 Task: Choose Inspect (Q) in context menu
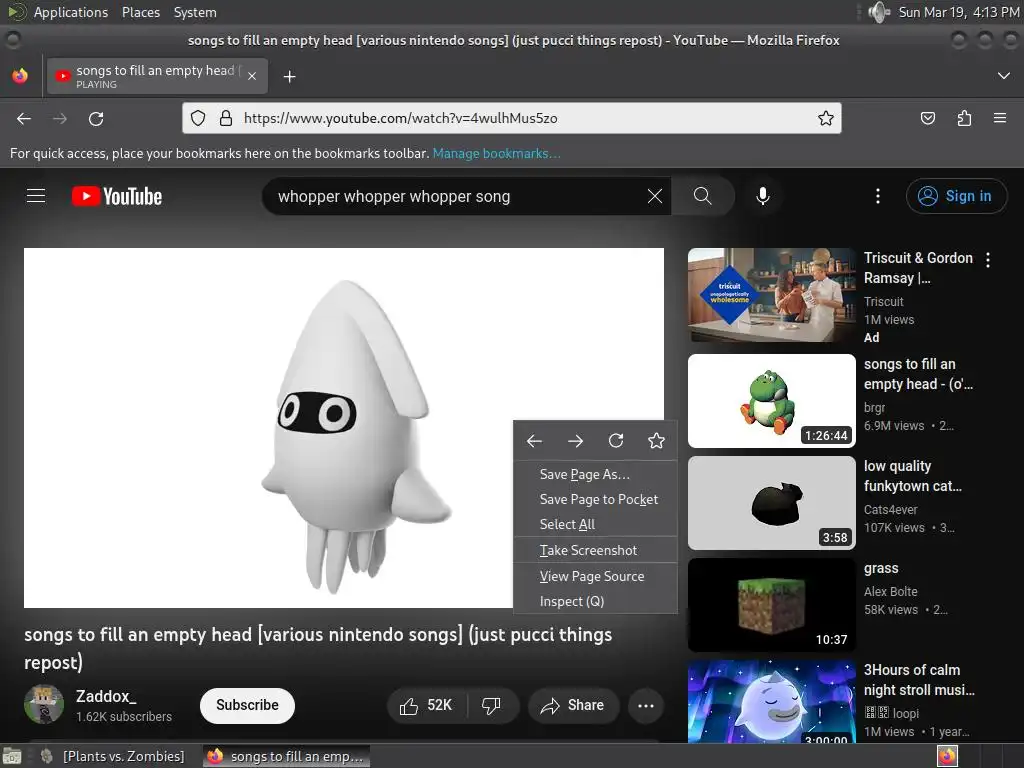(595, 601)
